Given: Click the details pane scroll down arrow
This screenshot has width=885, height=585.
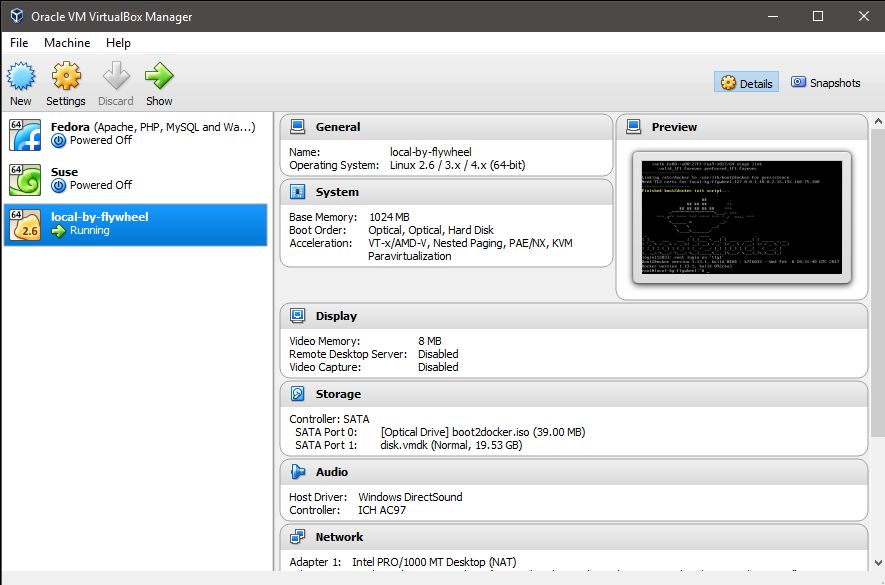Looking at the screenshot, I should [878, 562].
